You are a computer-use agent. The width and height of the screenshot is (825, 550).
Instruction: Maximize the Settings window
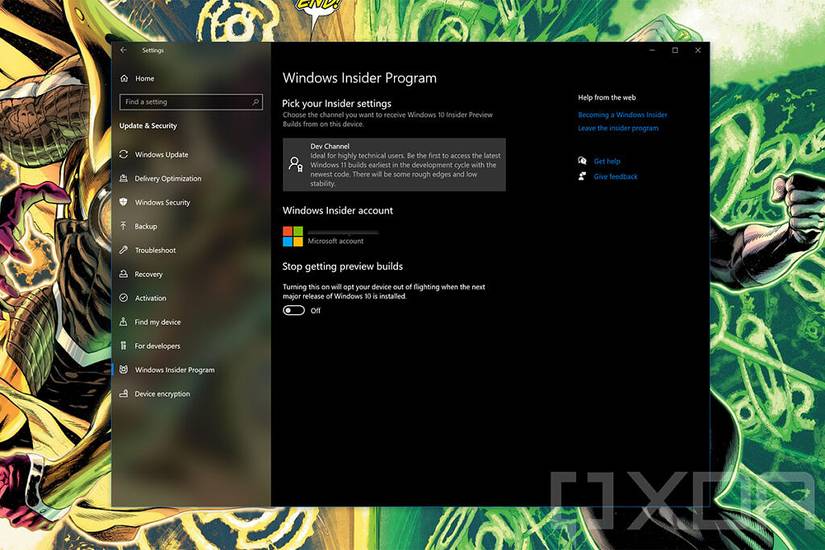[675, 50]
